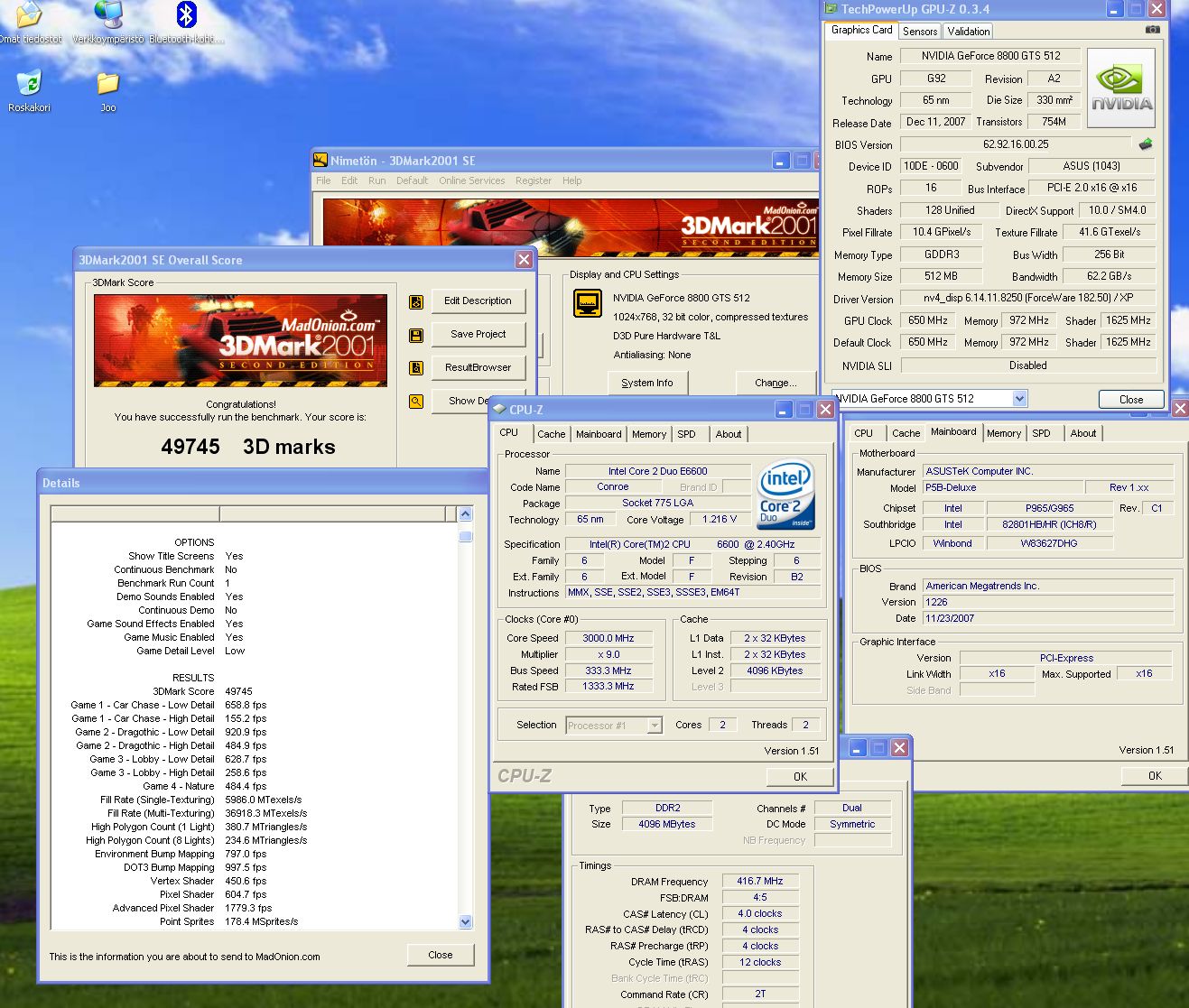Click the NVIDIA logo in GPU-Z
Viewport: 1189px width, 1008px height.
pyautogui.click(x=1121, y=88)
